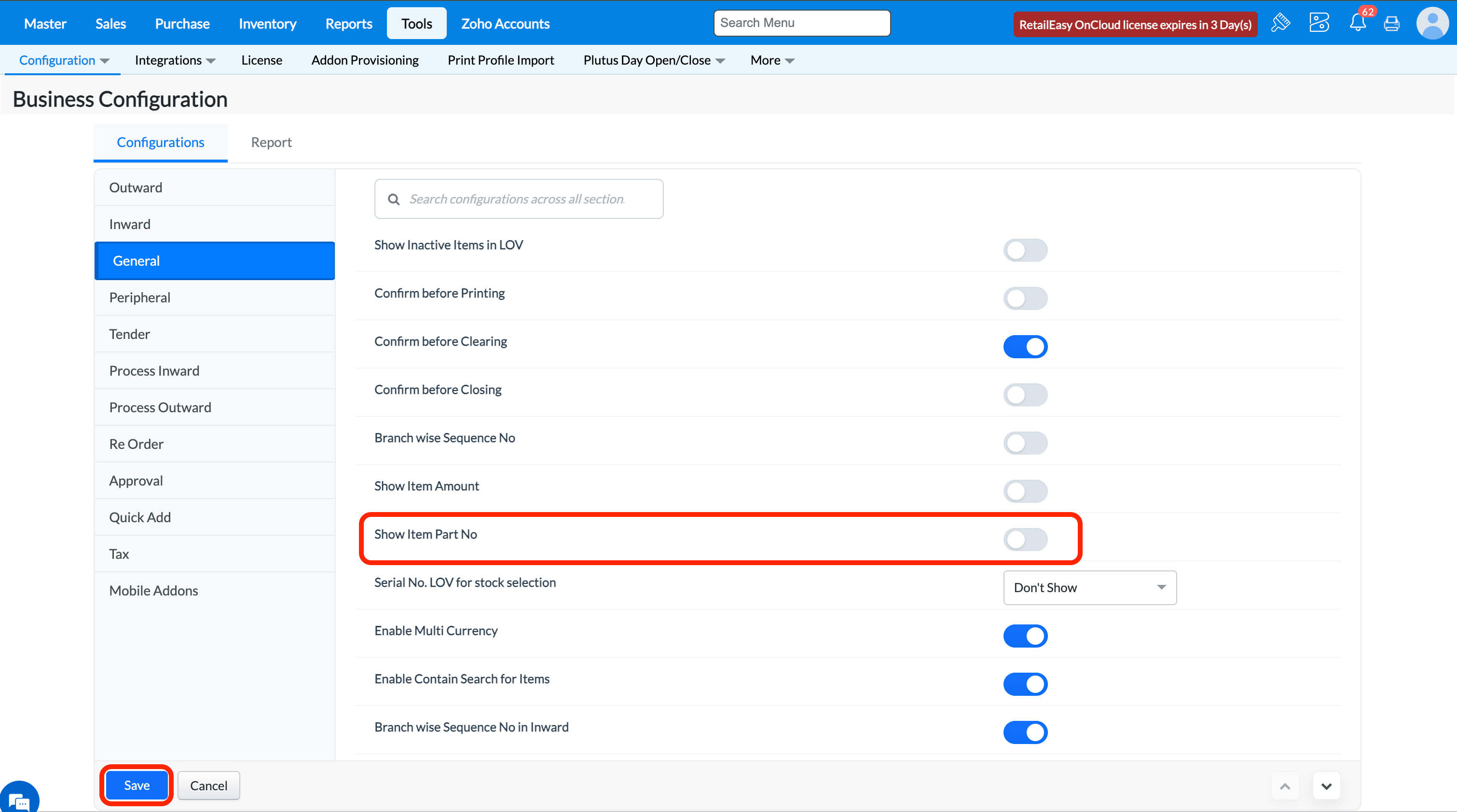Viewport: 1457px width, 812px height.
Task: Click the settings panel icon beside bell
Action: [x=1319, y=23]
